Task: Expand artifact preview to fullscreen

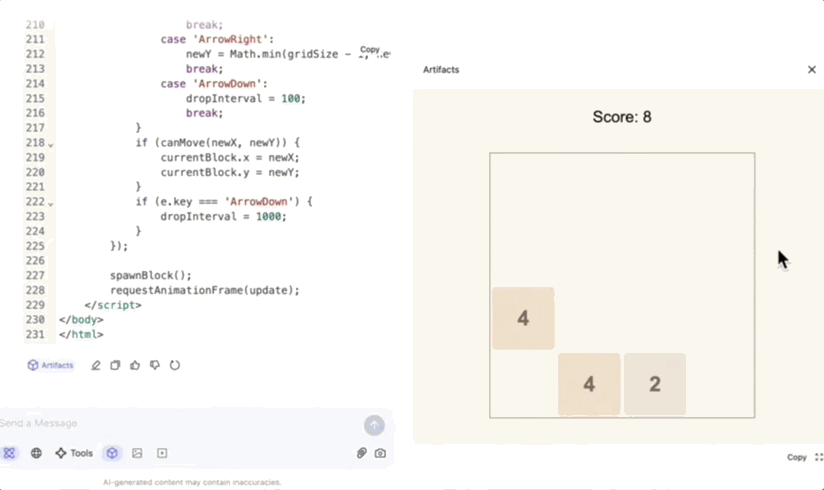Action: [x=818, y=457]
